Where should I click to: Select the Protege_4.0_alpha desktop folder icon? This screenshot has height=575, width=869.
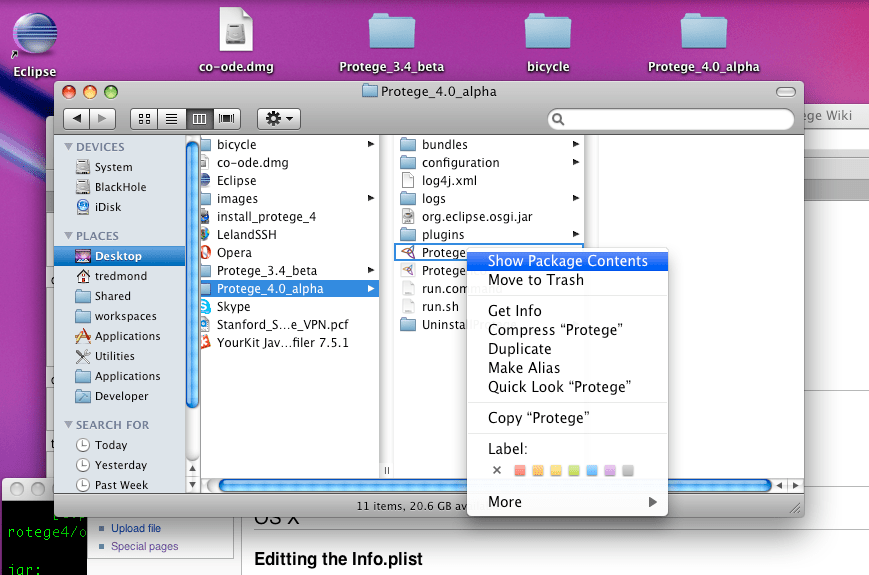(x=704, y=32)
